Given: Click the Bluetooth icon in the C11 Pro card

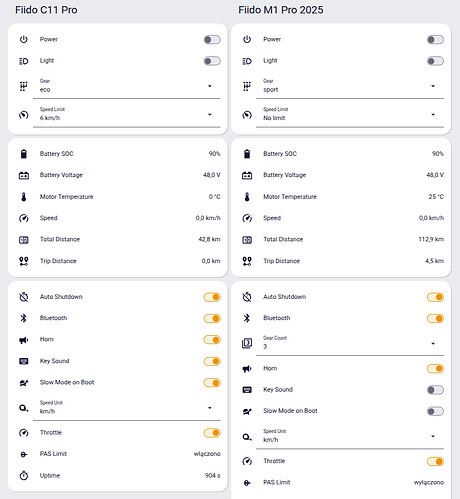Looking at the screenshot, I should pyautogui.click(x=24, y=318).
